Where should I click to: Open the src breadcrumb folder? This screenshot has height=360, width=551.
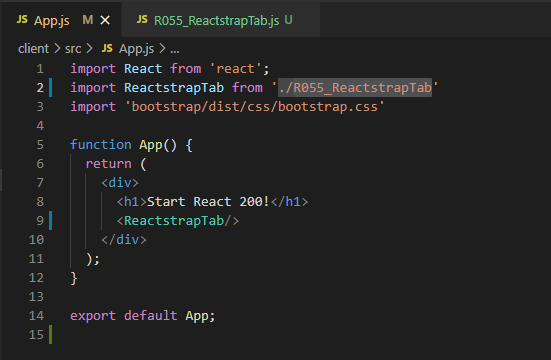(73, 49)
